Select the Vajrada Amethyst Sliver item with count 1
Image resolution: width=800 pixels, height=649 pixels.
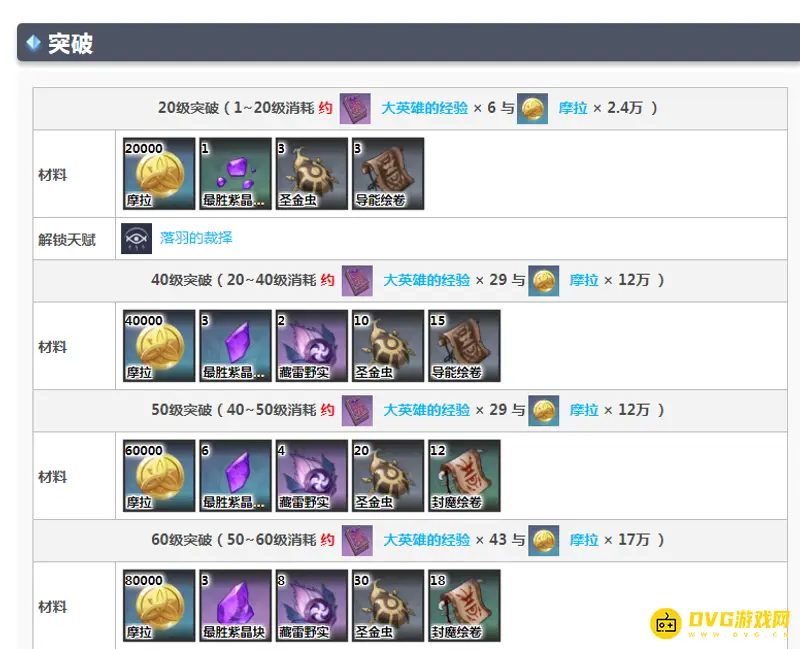[x=236, y=173]
